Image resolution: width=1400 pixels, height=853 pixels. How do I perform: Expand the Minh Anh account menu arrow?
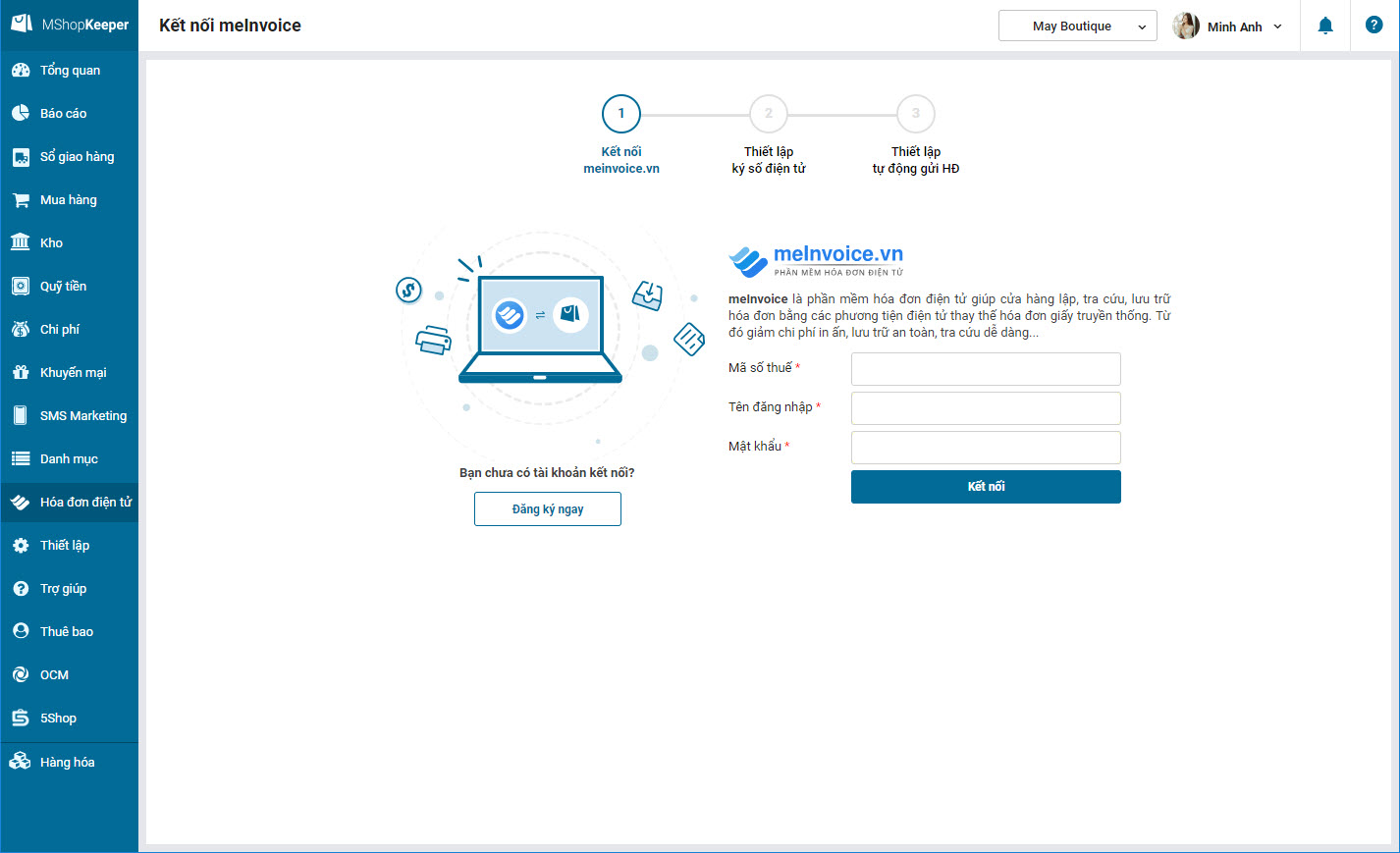[1277, 27]
